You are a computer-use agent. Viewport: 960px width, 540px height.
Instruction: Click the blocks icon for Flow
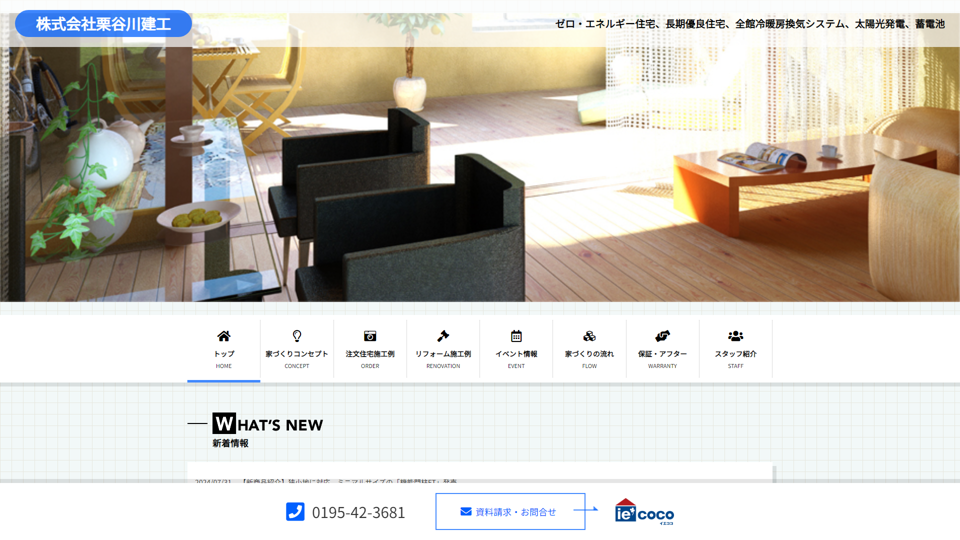tap(589, 336)
